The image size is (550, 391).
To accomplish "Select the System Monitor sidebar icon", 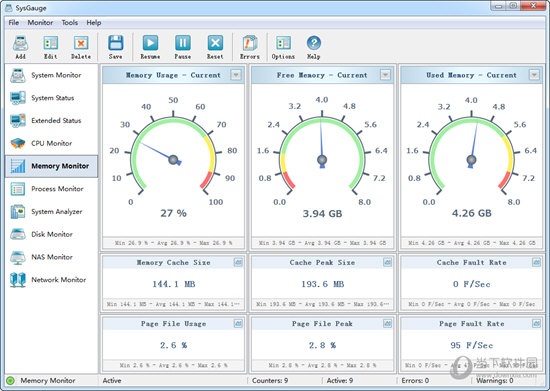I will click(x=18, y=75).
